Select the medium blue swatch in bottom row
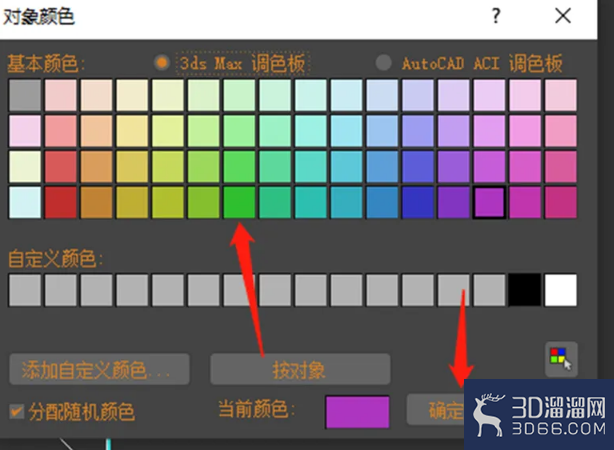 pos(382,202)
